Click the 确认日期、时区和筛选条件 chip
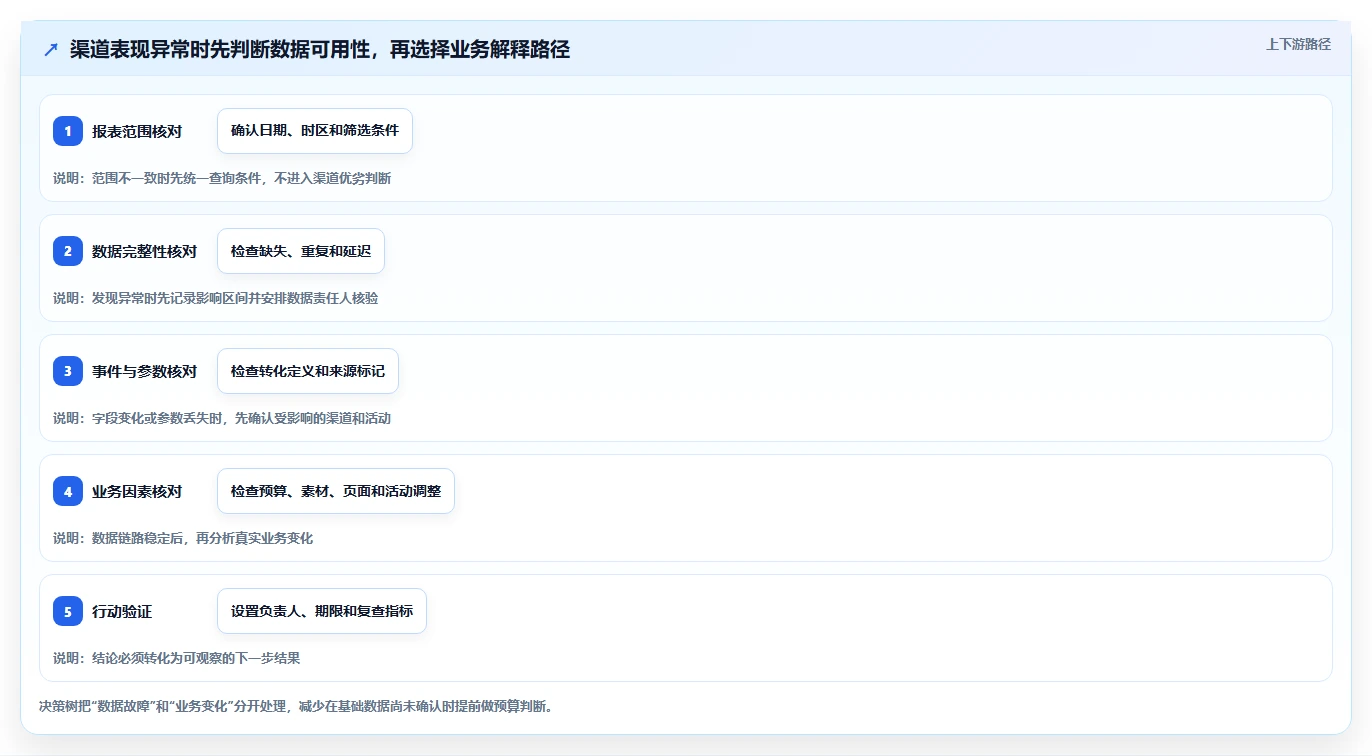This screenshot has width=1372, height=756. tap(315, 131)
